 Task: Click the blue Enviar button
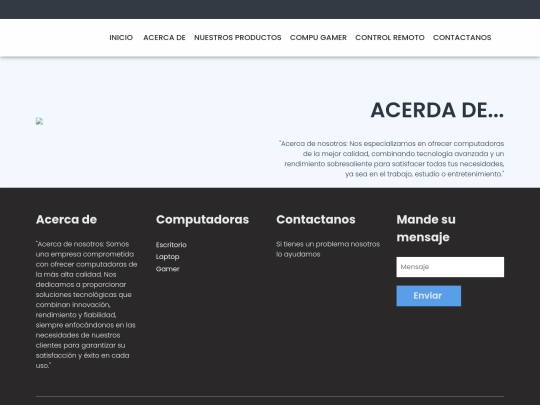pyautogui.click(x=428, y=296)
